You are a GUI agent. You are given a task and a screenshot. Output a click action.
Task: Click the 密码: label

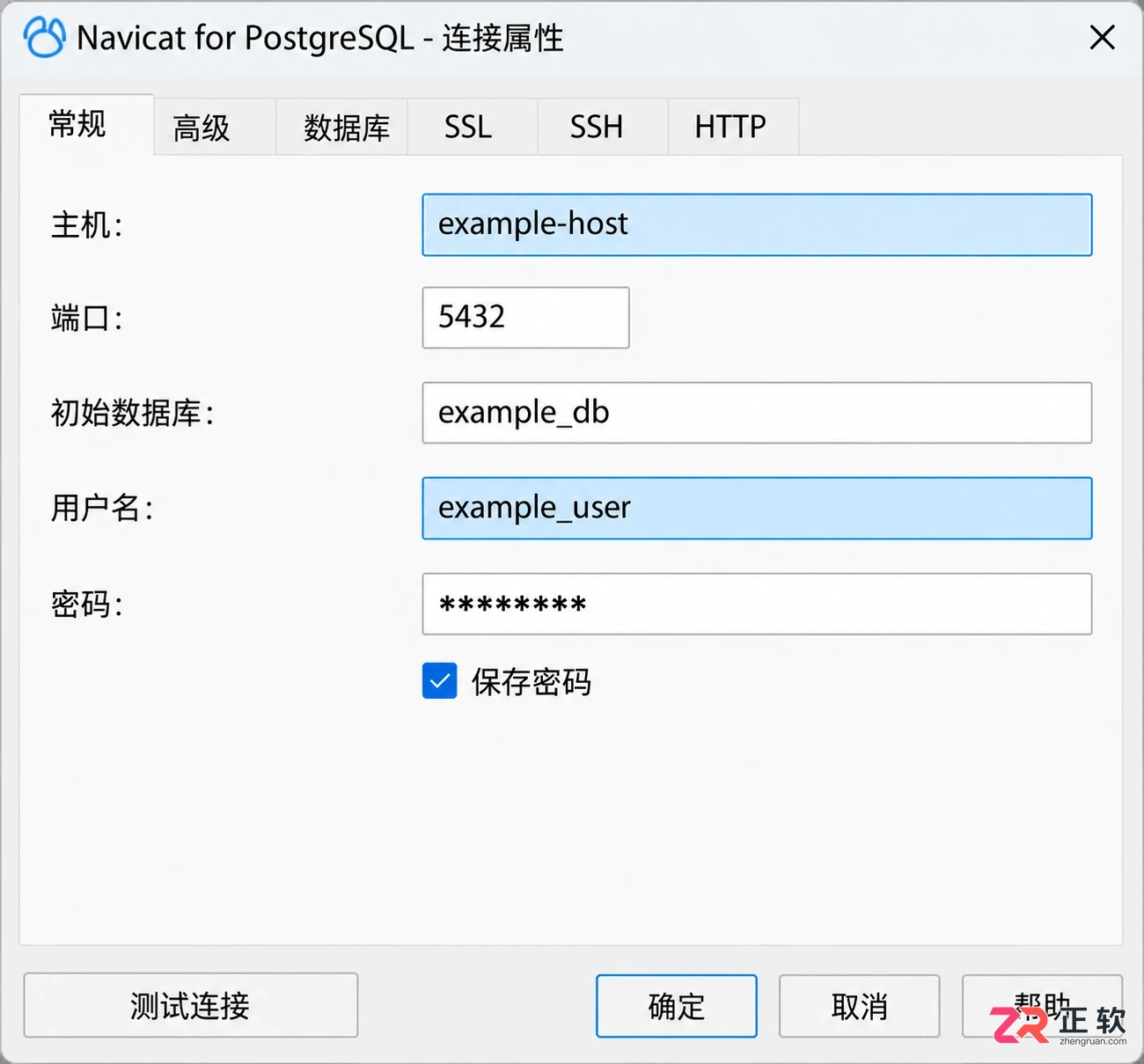[87, 604]
